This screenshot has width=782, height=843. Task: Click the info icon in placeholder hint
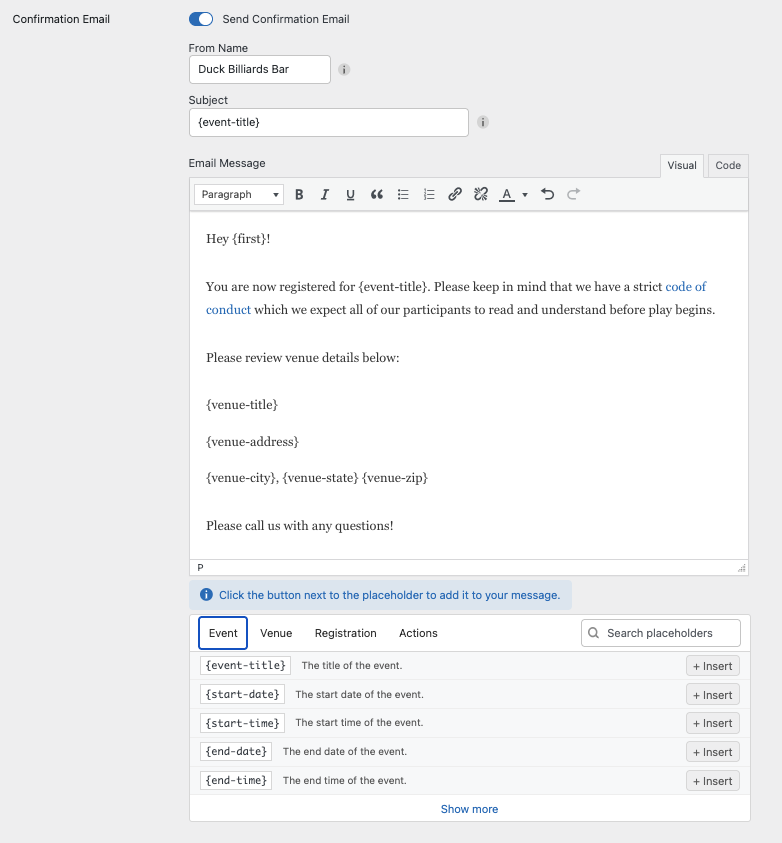(x=206, y=595)
